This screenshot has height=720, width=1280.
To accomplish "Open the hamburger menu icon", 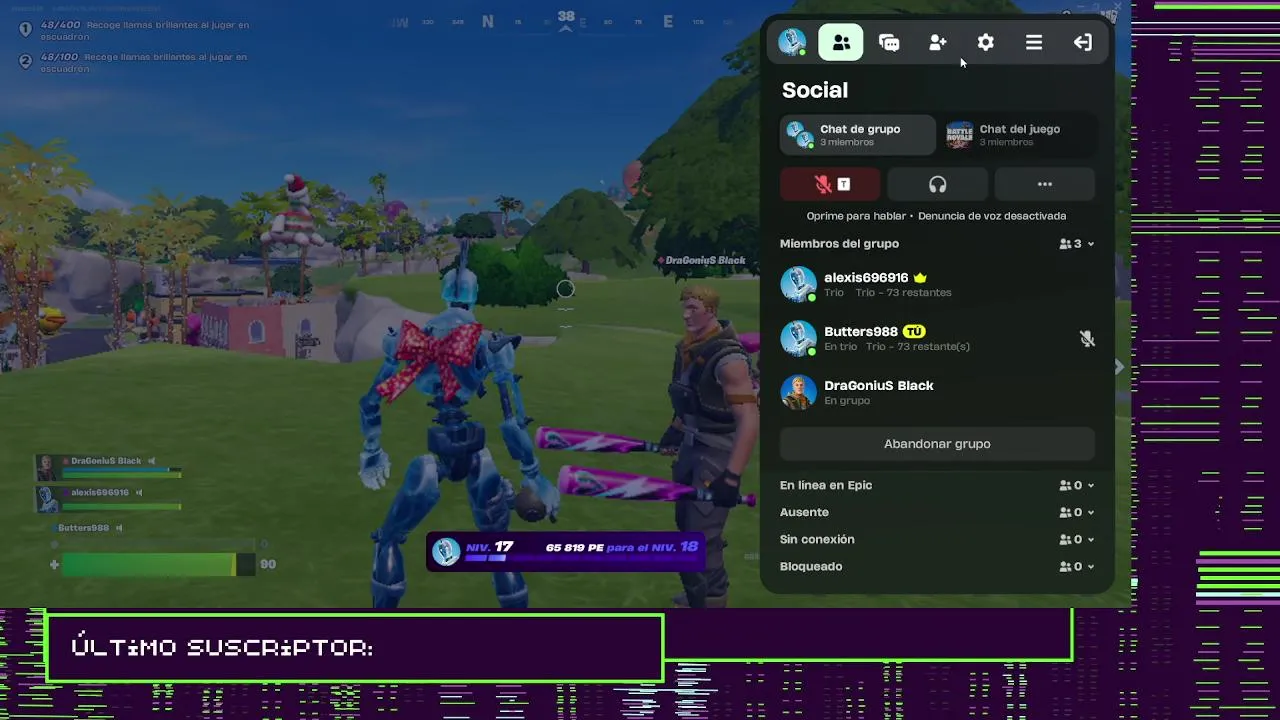I will pyautogui.click(x=1034, y=42).
